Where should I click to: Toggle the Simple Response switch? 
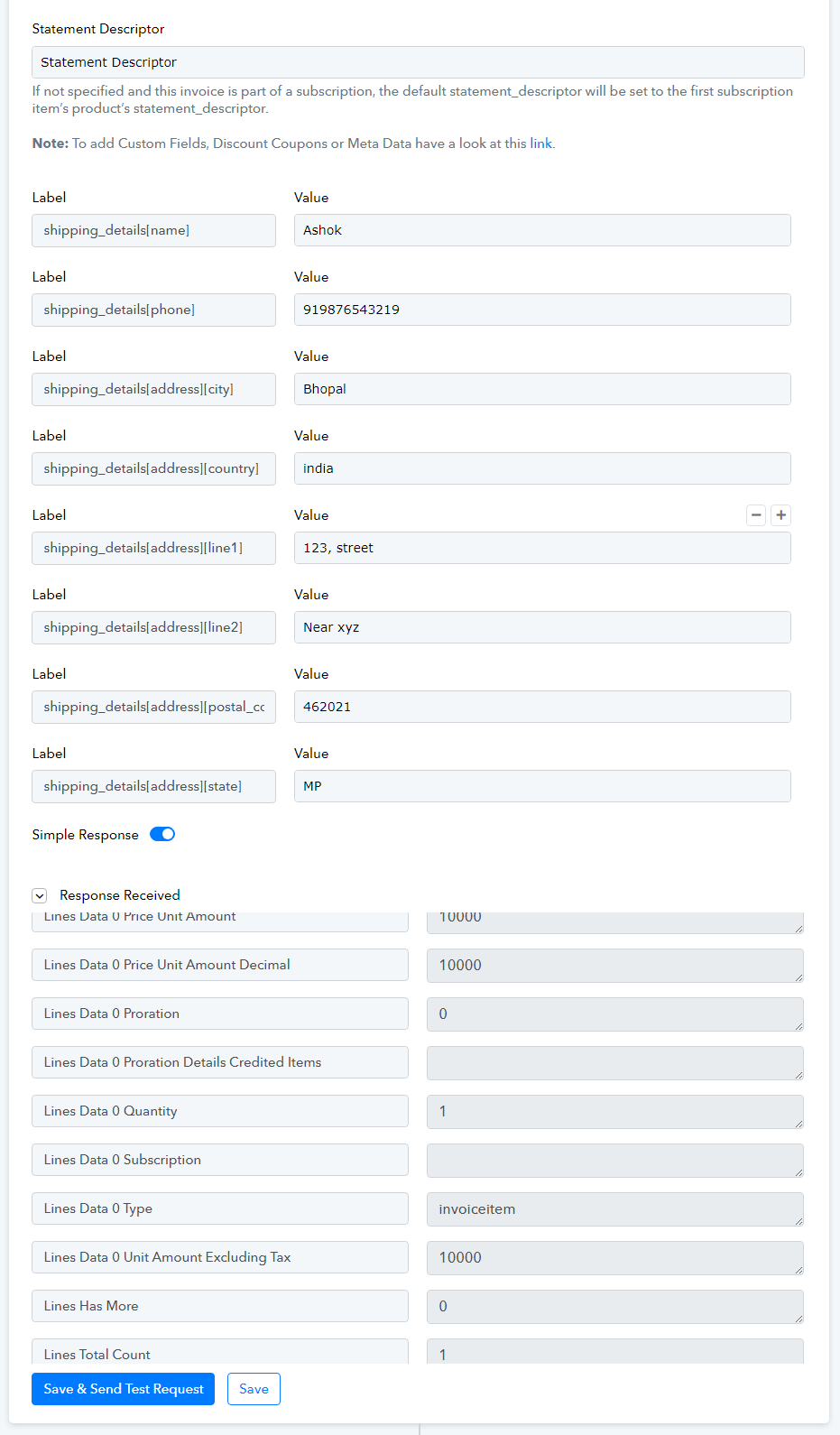point(162,834)
